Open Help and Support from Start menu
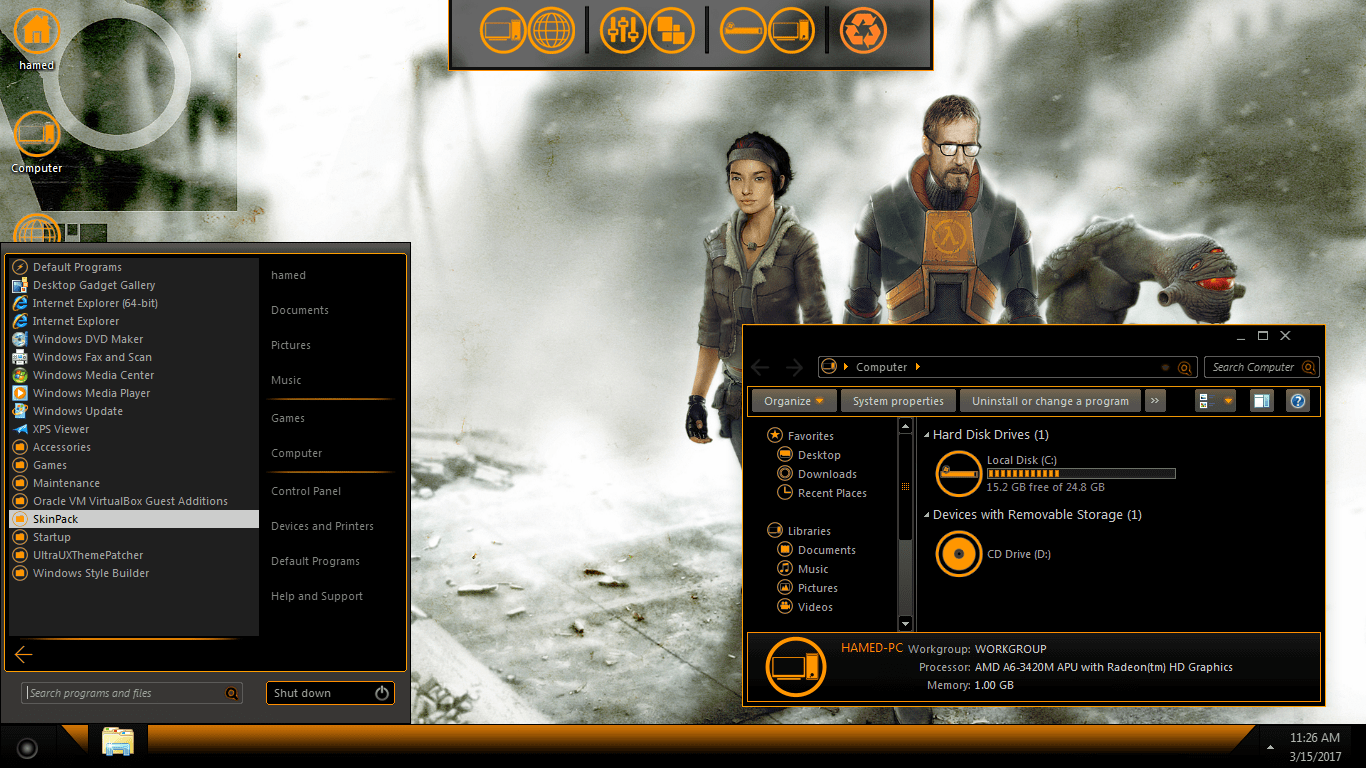Screen dimensions: 1366x768 [x=317, y=596]
